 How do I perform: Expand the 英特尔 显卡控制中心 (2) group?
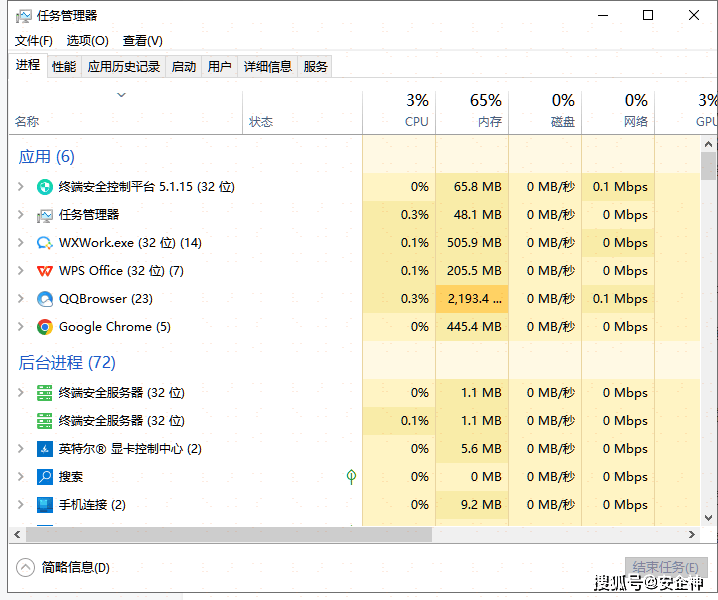(x=21, y=448)
